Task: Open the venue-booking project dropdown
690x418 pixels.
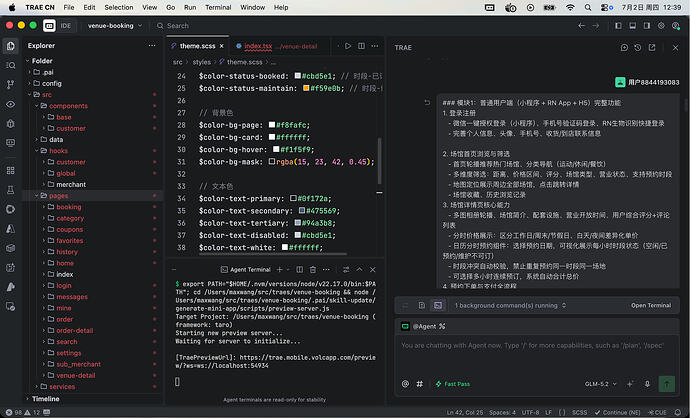Action: [115, 26]
